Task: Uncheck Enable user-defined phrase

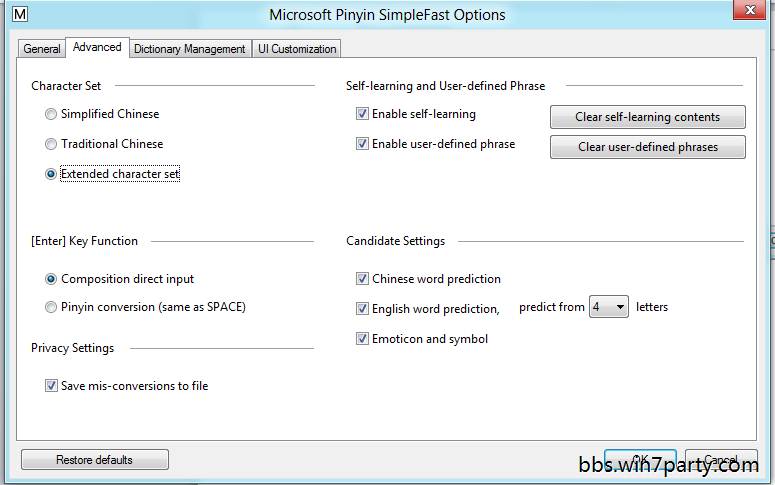Action: (362, 144)
